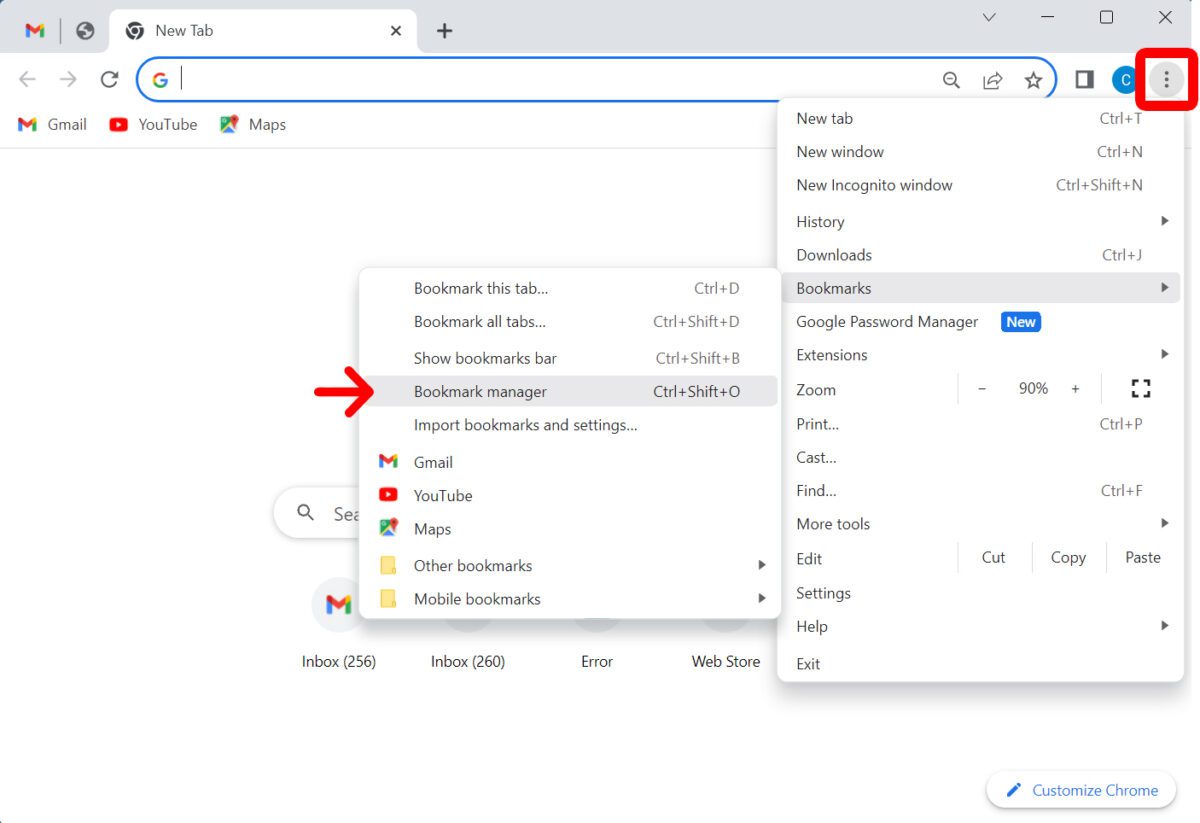Click the YouTube icon in the bookmarks bar
This screenshot has height=823, width=1200.
click(118, 124)
